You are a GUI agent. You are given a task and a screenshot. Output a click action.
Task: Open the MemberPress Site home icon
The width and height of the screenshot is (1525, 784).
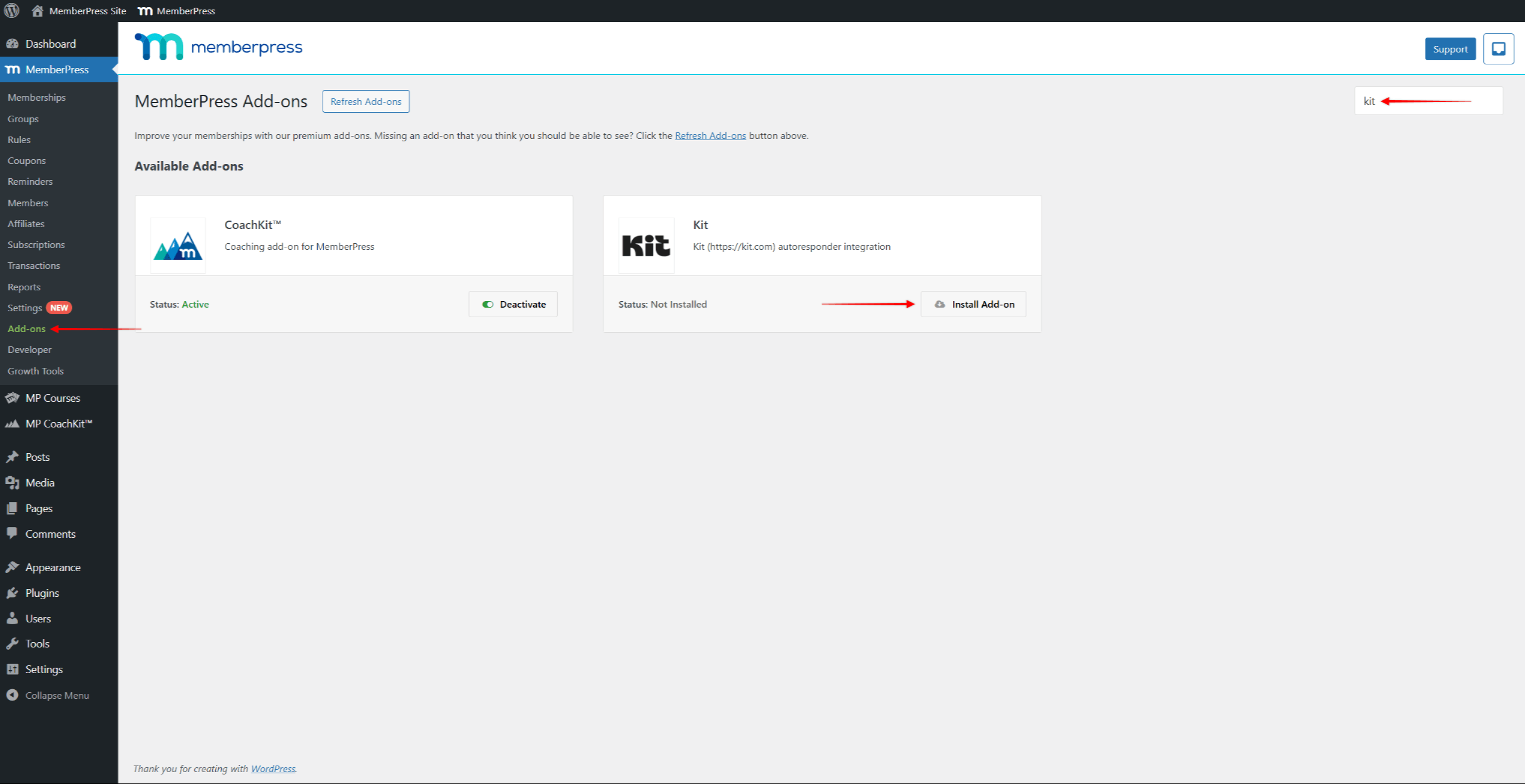[38, 11]
